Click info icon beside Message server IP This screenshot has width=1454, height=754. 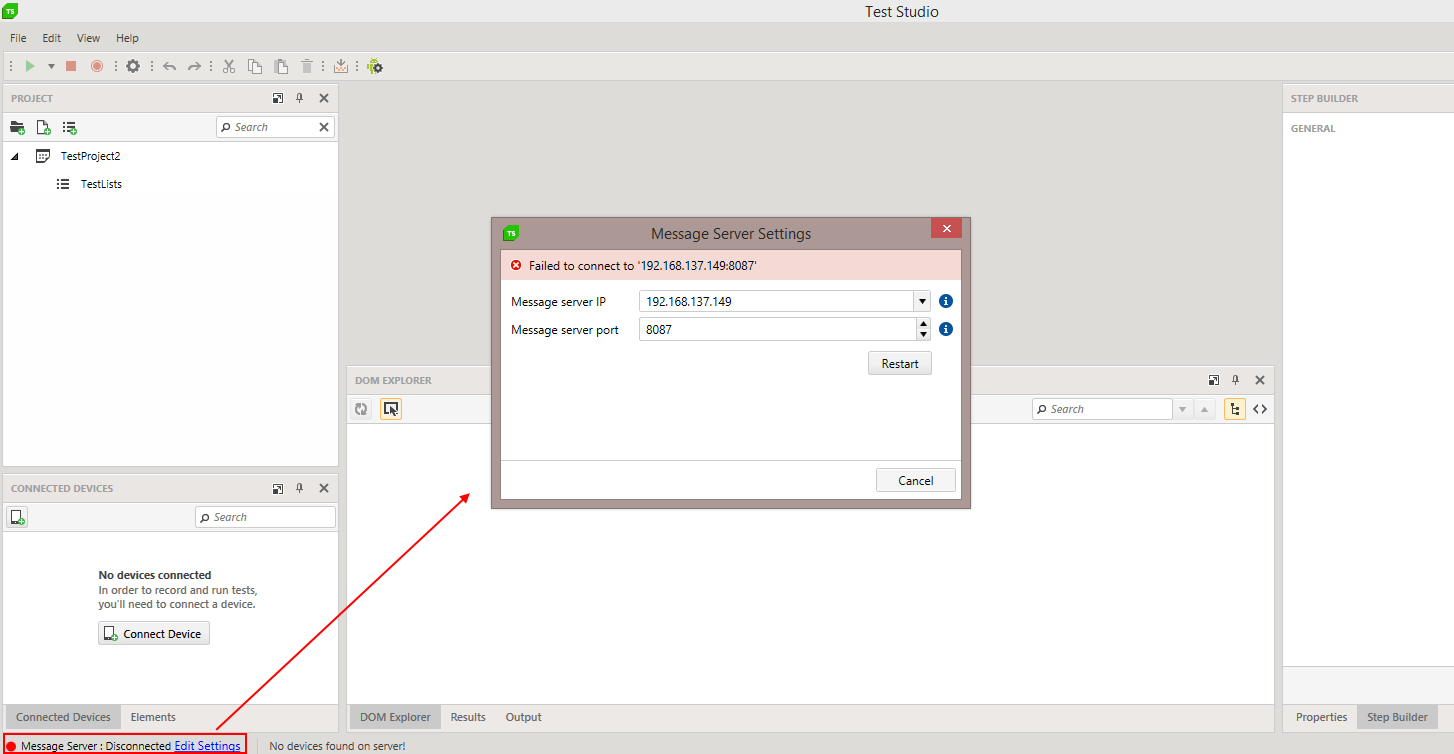[946, 301]
